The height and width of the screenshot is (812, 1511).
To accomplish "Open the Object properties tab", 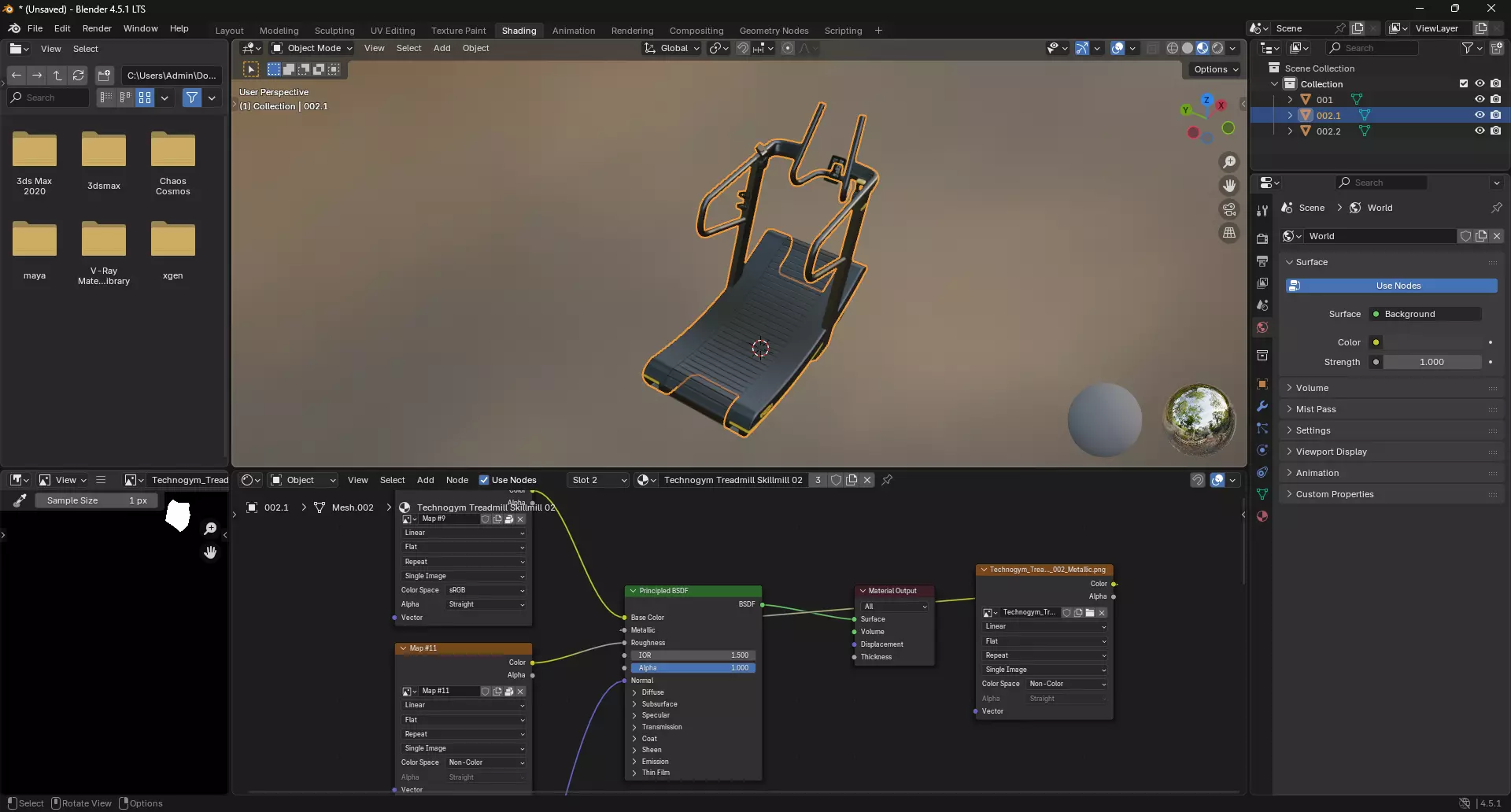I will 1262,385.
